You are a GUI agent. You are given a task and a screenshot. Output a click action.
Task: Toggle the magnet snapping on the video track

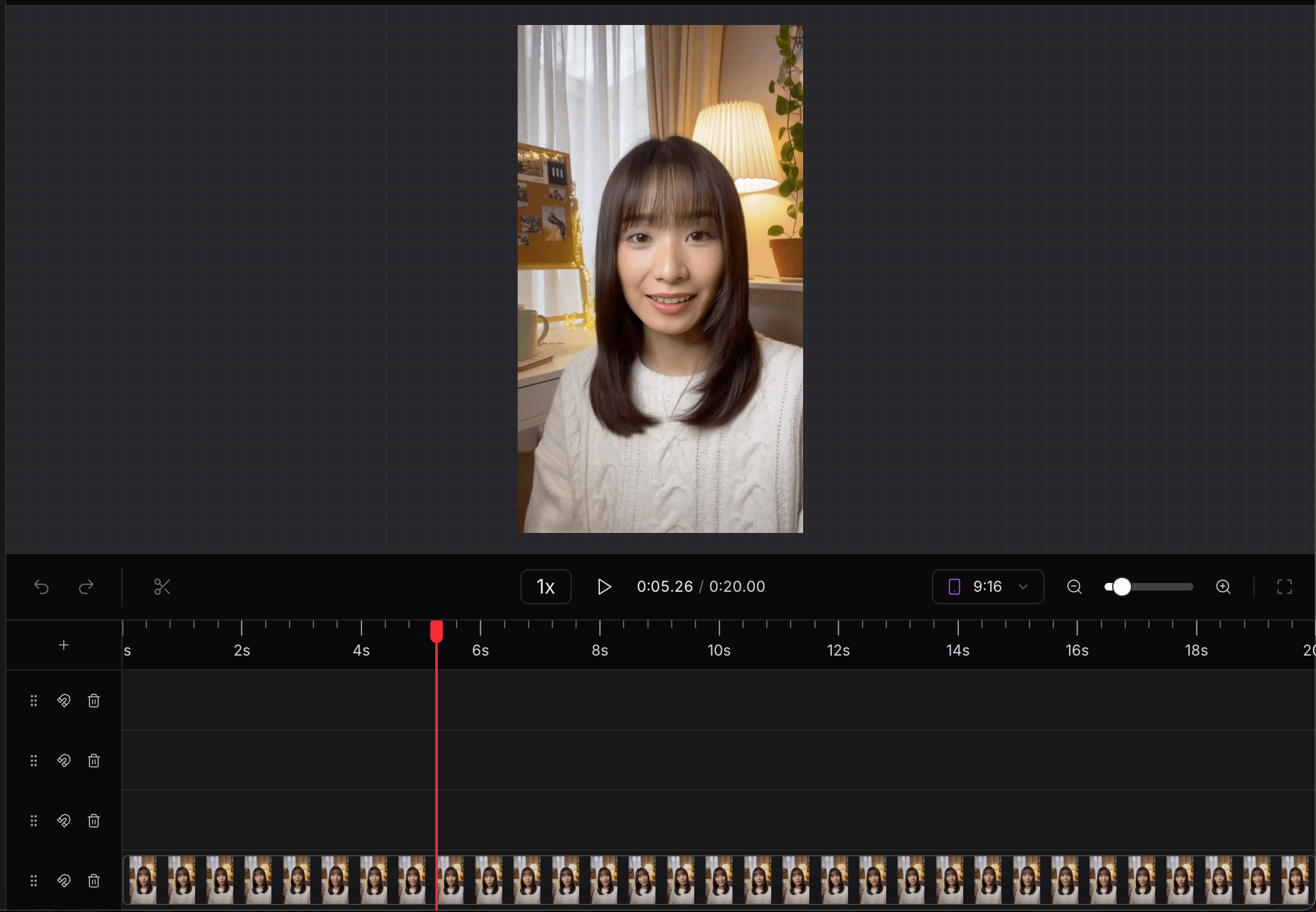[64, 880]
